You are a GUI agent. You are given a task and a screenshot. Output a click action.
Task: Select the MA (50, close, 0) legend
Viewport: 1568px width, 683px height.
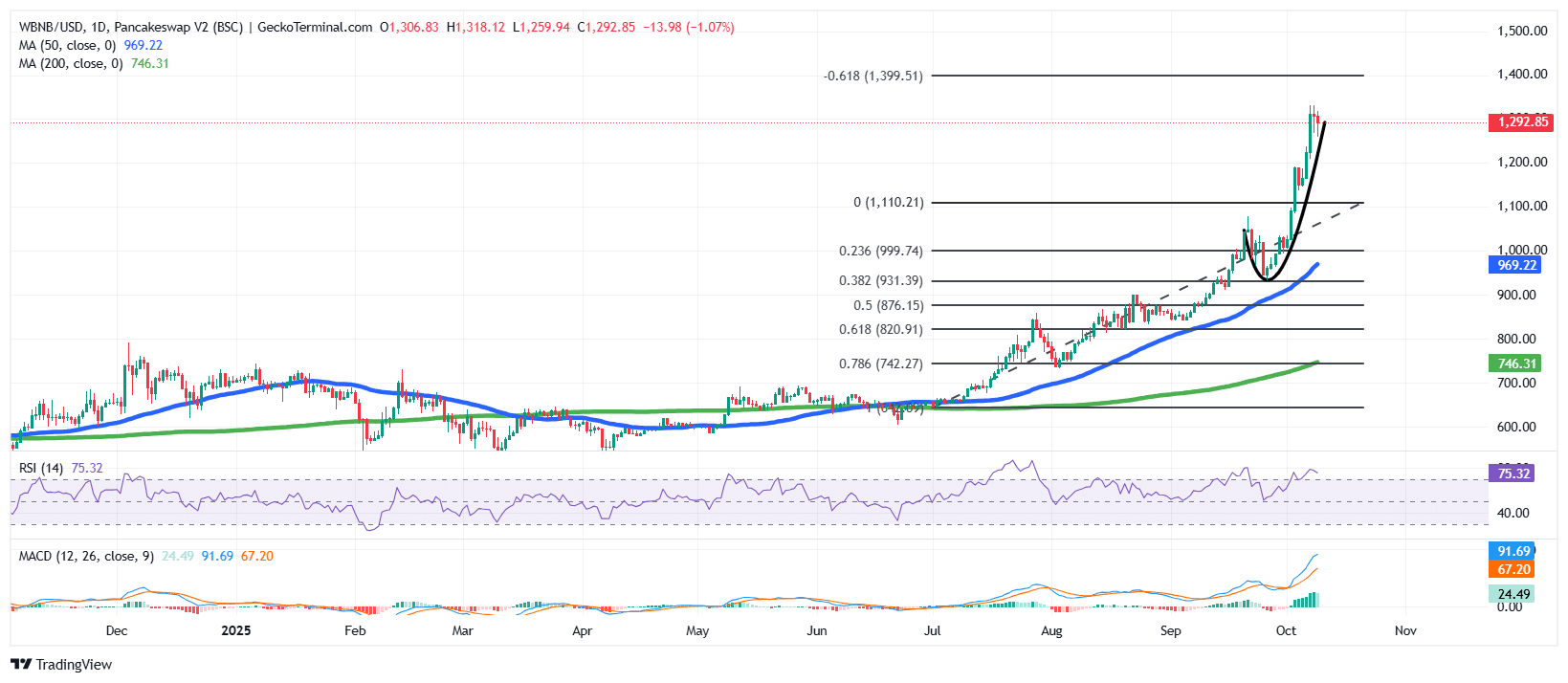tap(67, 46)
